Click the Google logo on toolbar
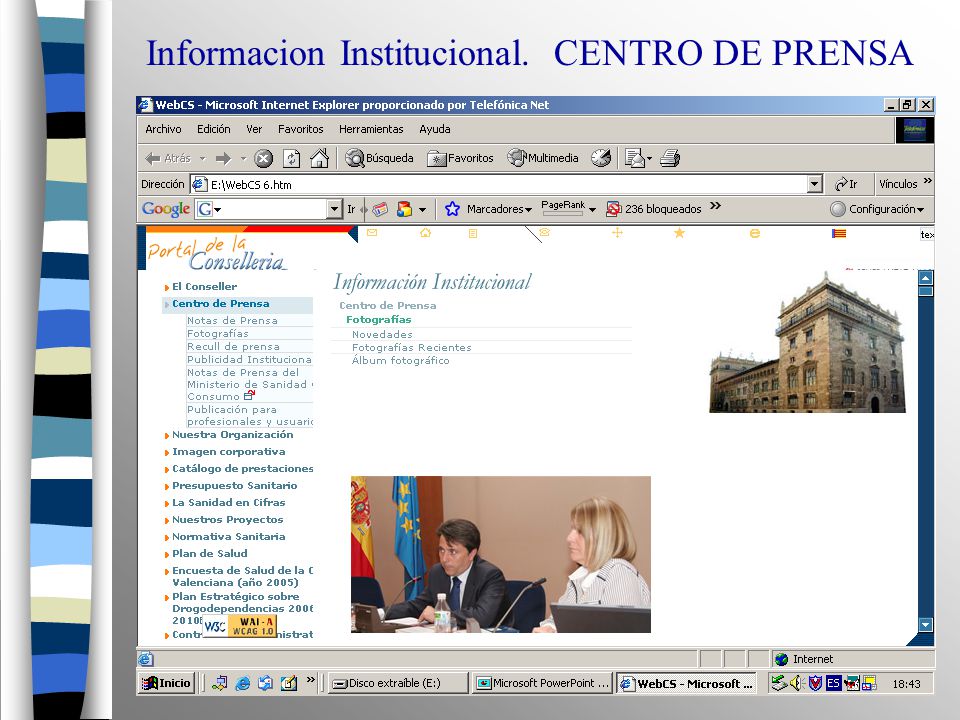960x720 pixels. click(165, 209)
